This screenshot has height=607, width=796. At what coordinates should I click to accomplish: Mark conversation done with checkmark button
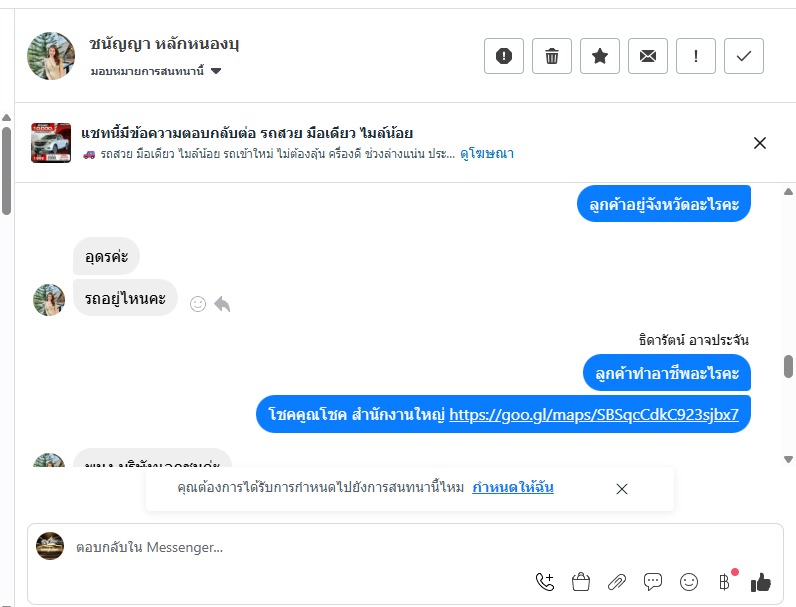coord(744,56)
